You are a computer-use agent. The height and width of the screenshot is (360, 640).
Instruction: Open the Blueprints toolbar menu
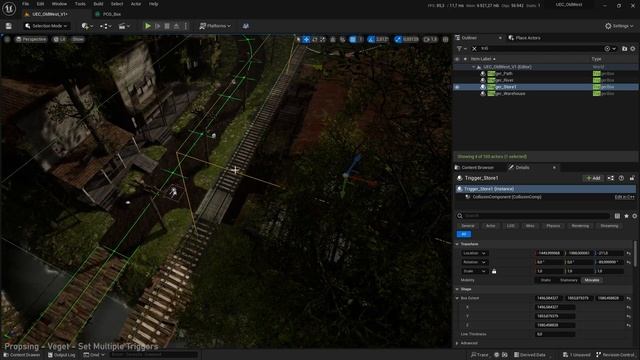click(105, 26)
